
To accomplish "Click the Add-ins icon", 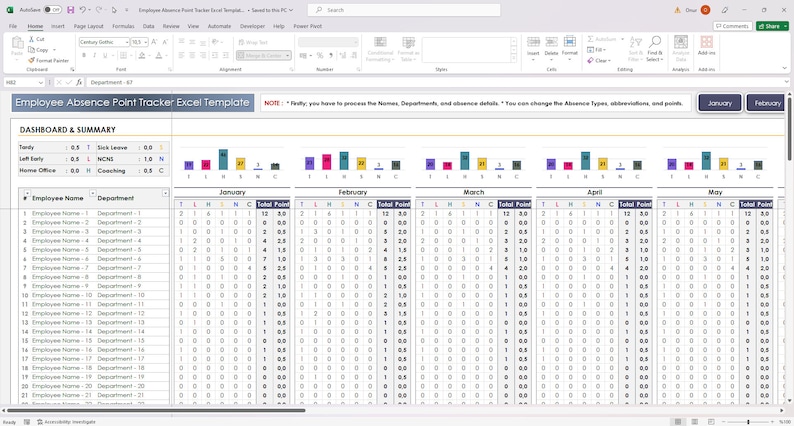I will pos(706,42).
